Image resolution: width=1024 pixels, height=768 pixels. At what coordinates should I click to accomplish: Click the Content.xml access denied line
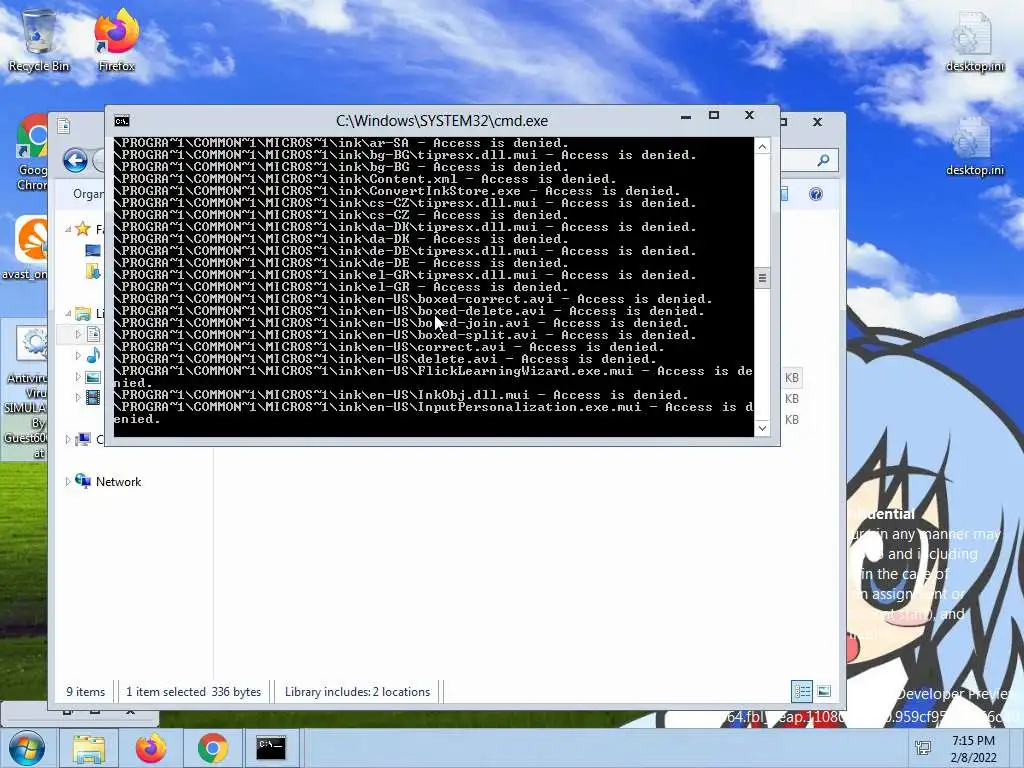(365, 179)
